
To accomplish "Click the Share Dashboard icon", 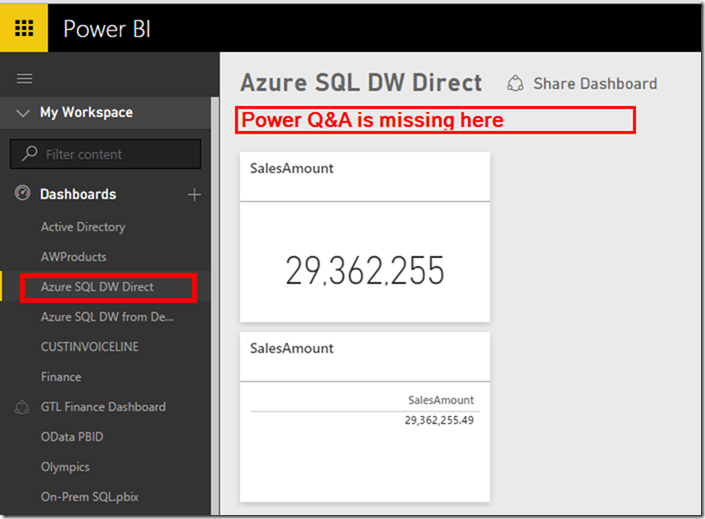I will click(x=515, y=84).
